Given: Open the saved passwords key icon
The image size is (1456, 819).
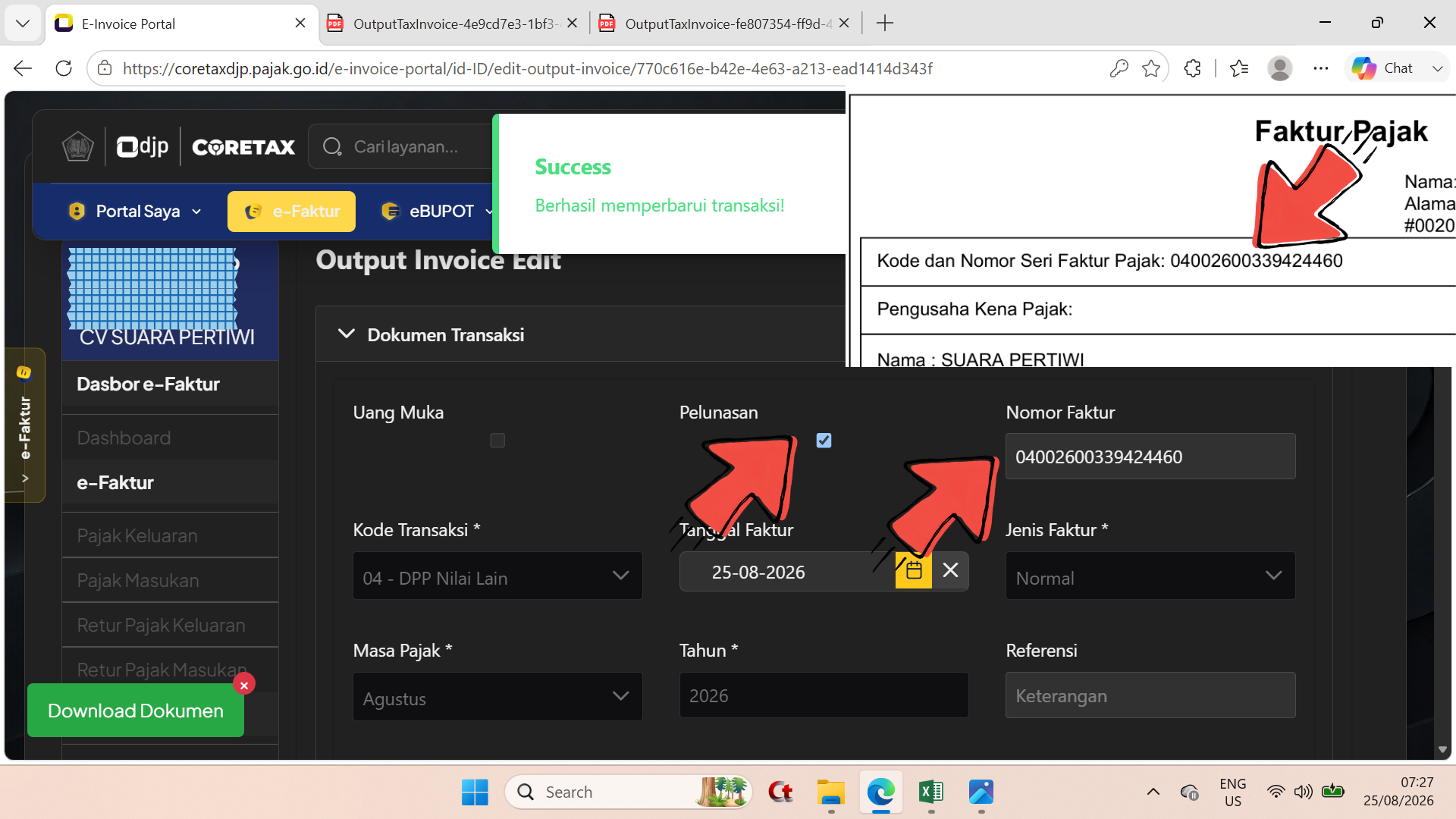Looking at the screenshot, I should (x=1119, y=69).
